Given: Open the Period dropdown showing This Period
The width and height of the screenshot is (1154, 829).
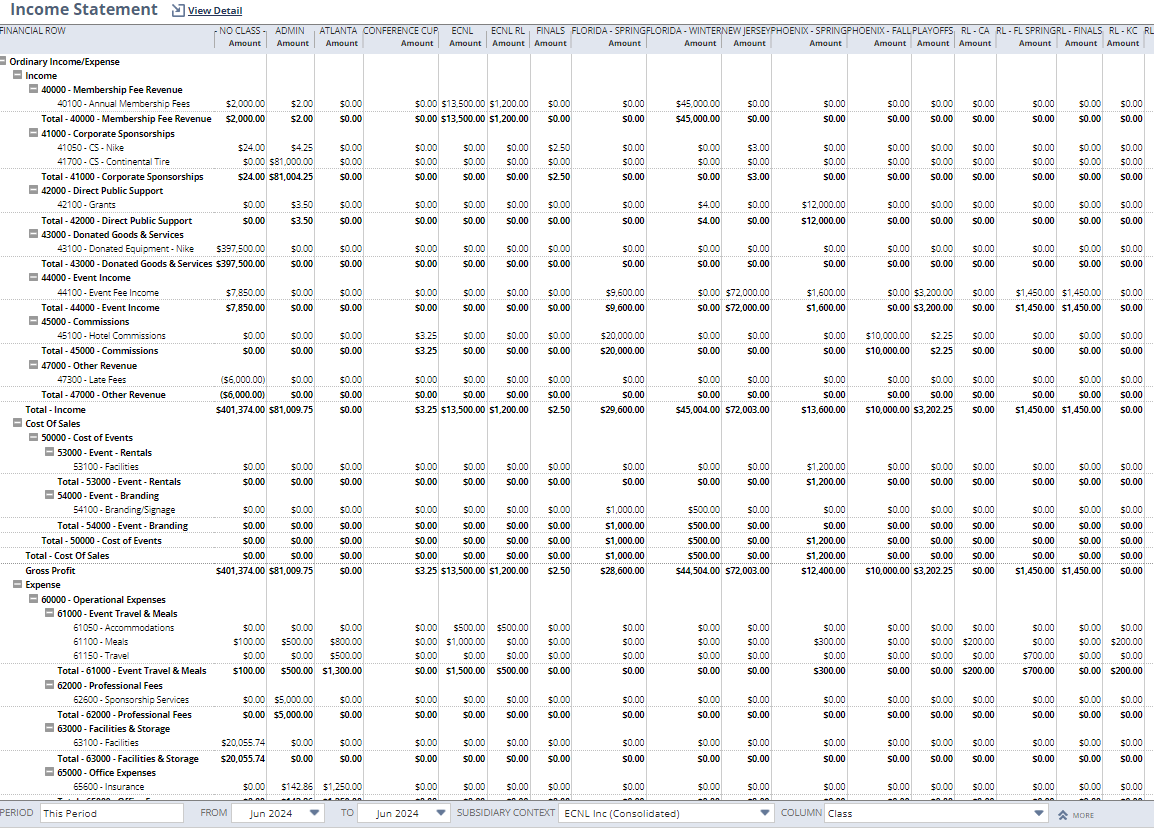Looking at the screenshot, I should point(111,813).
